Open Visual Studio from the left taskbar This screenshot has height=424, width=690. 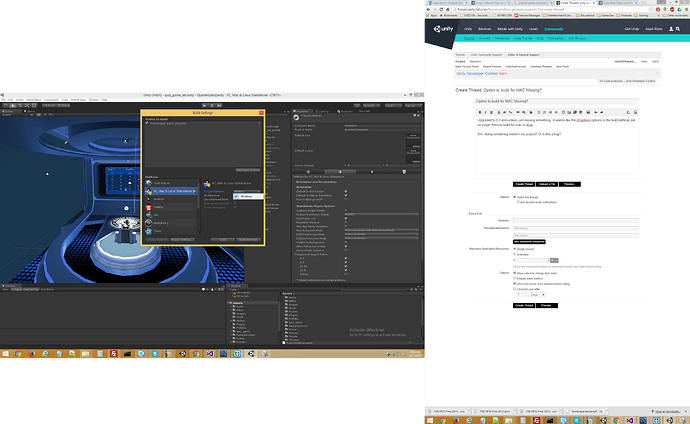210,354
